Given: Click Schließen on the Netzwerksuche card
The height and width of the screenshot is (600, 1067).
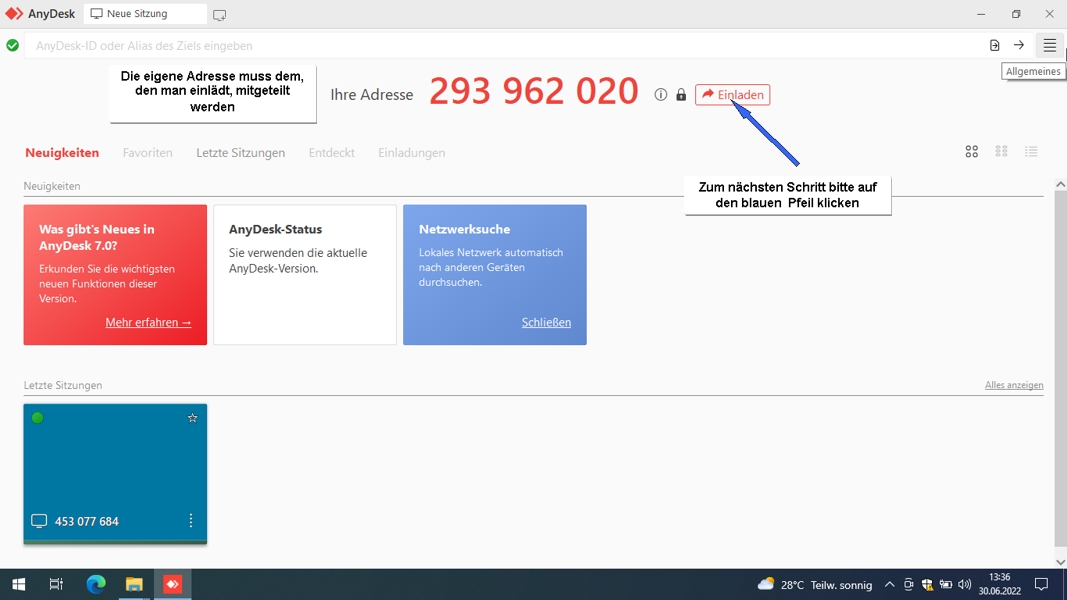Looking at the screenshot, I should click(x=546, y=323).
